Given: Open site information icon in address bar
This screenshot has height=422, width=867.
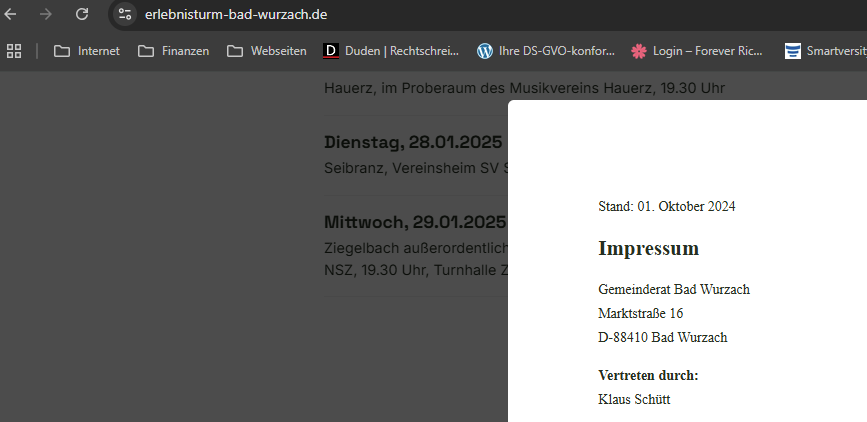Looking at the screenshot, I should pos(124,14).
